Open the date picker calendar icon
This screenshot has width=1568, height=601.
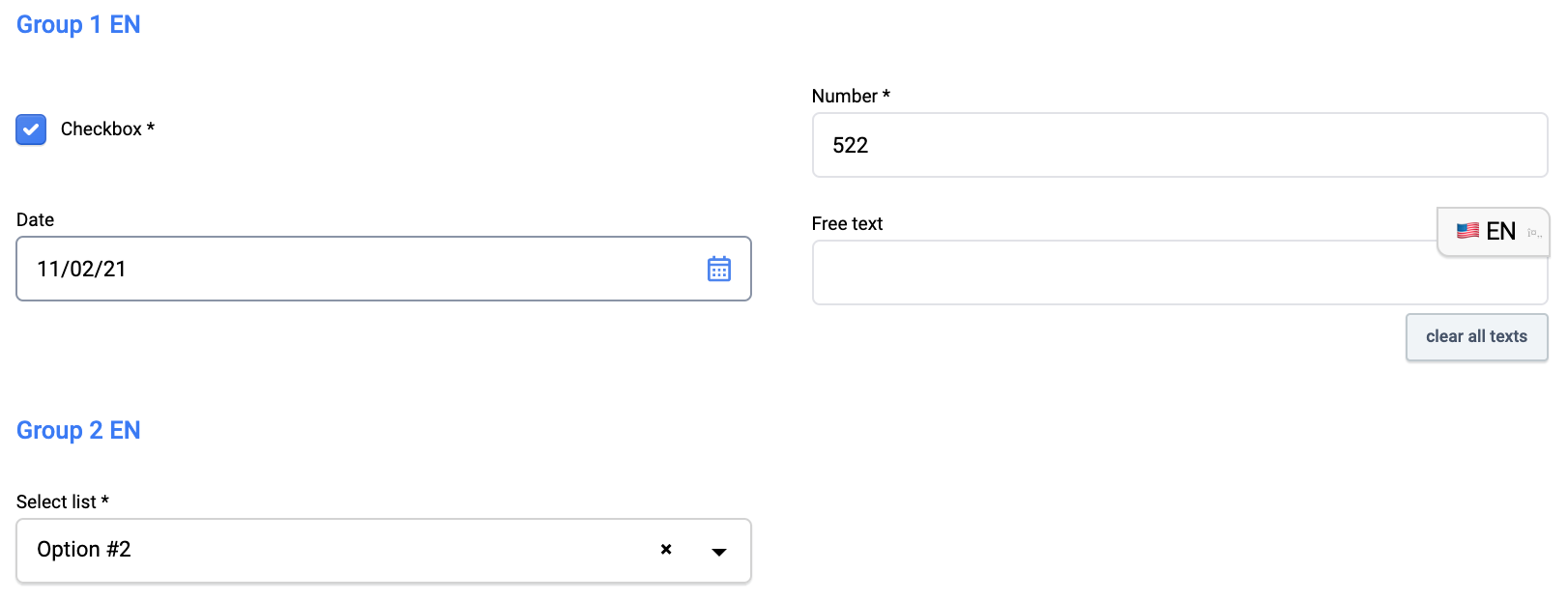718,269
